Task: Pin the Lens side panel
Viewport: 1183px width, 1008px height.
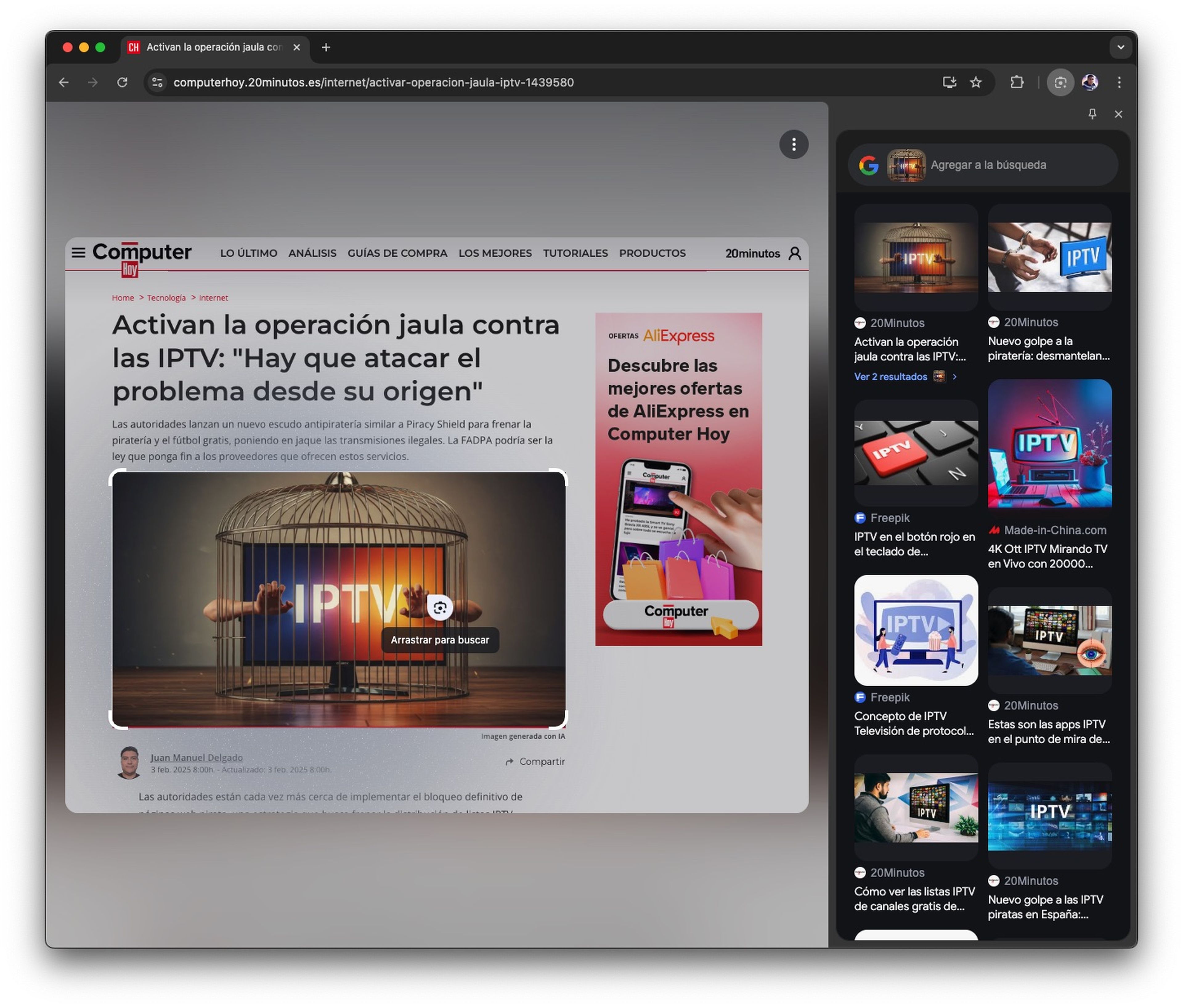Action: click(1092, 114)
